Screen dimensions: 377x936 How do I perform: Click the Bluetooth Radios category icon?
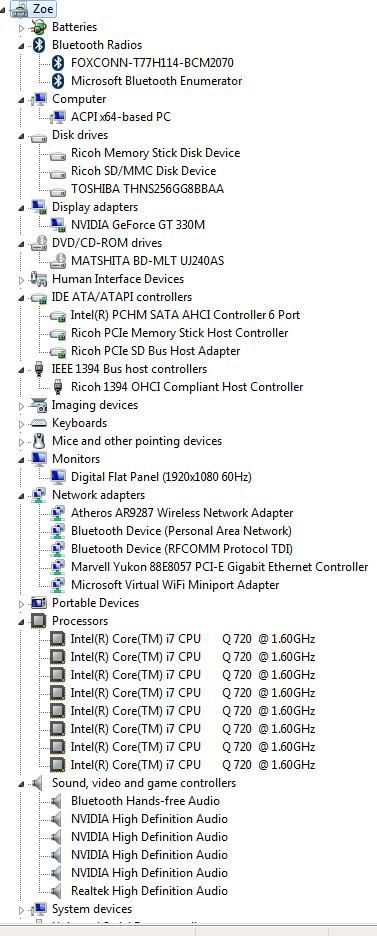point(39,45)
